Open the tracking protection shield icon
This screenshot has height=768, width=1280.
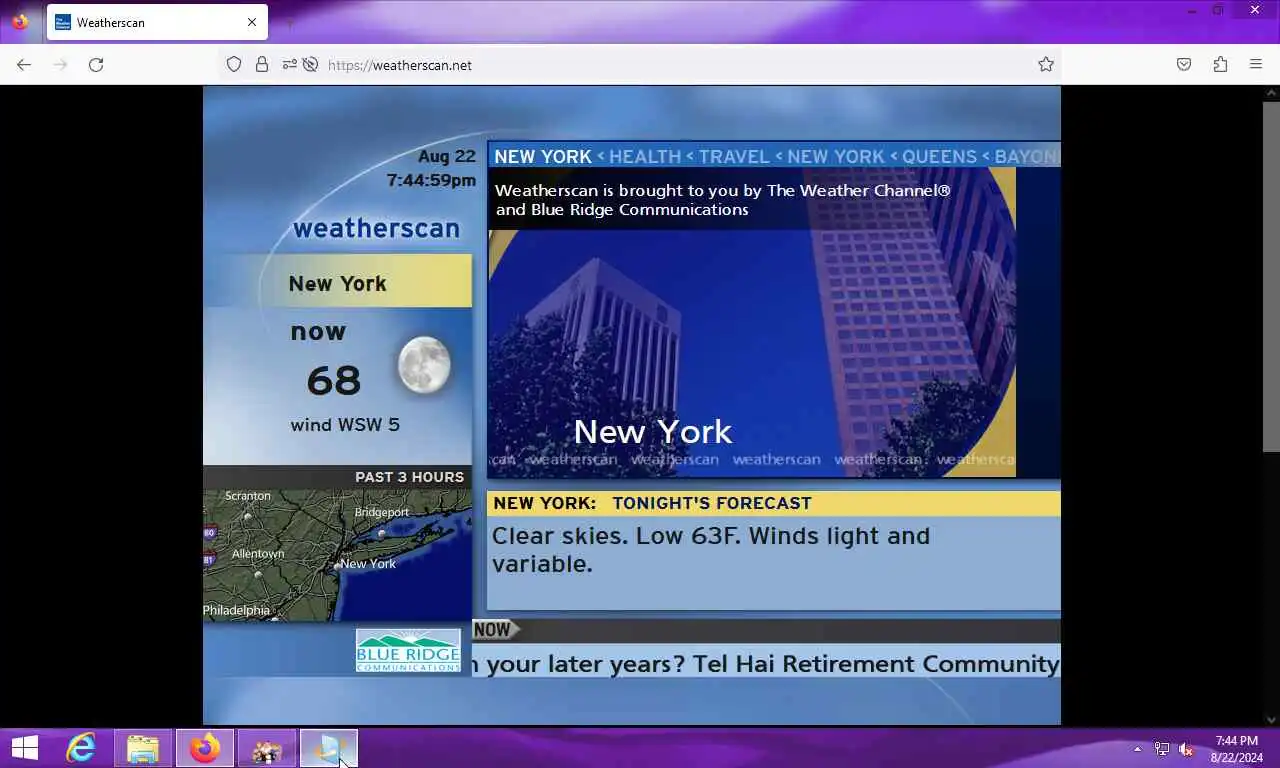coord(234,64)
